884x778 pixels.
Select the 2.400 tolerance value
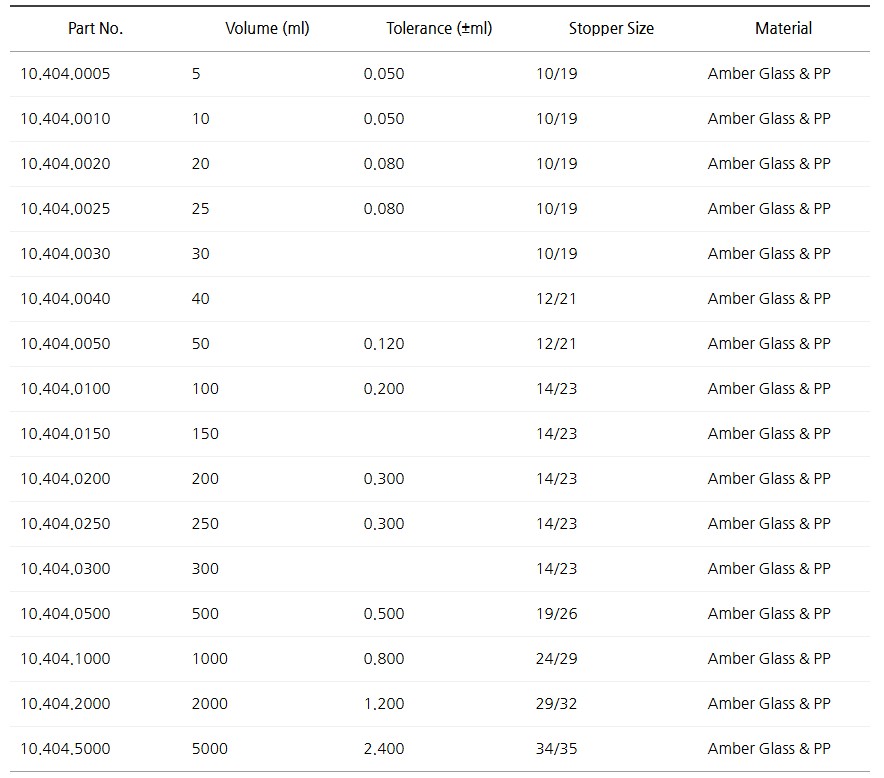[384, 749]
